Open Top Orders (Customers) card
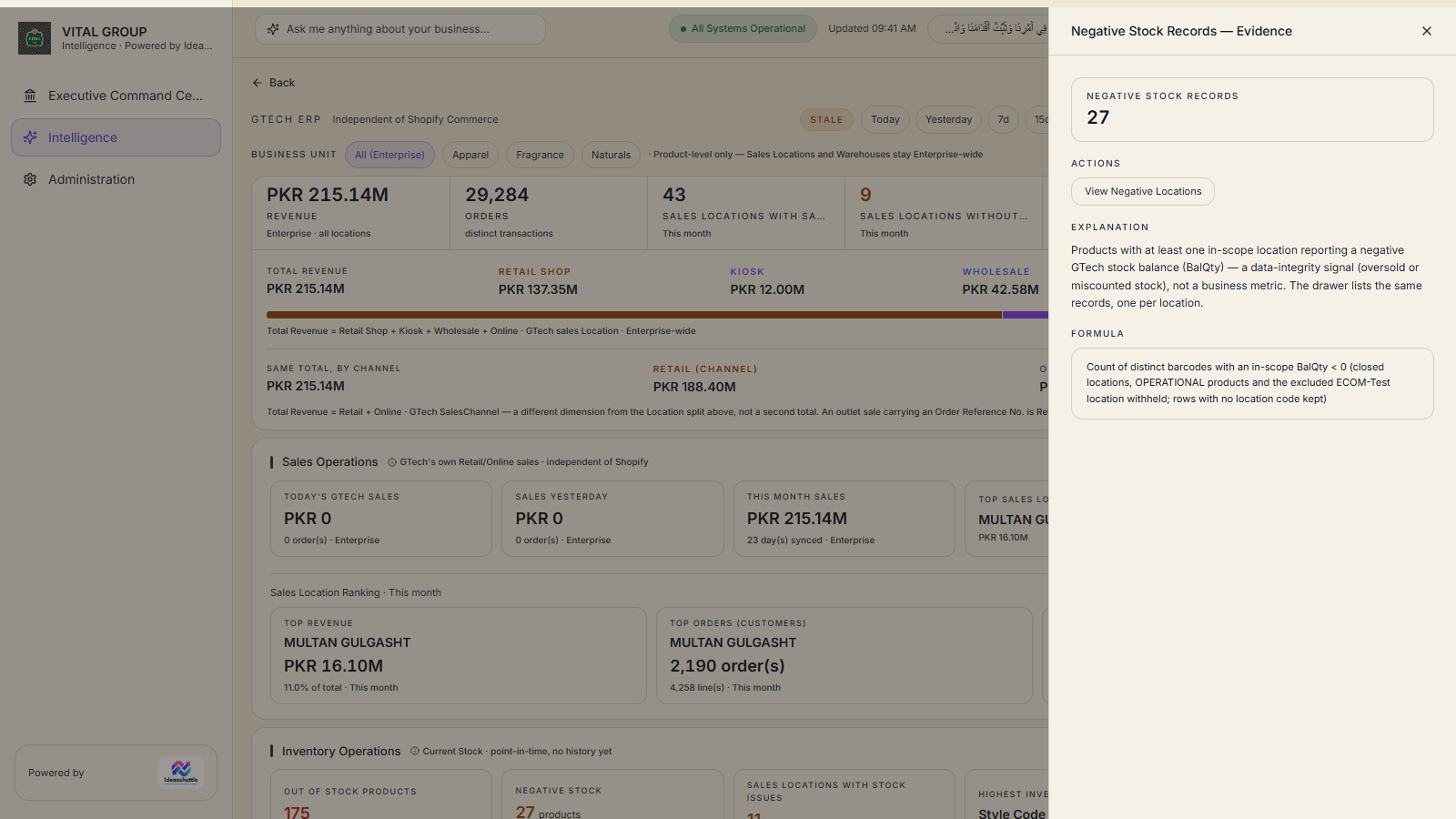The height and width of the screenshot is (819, 1456). 844,655
